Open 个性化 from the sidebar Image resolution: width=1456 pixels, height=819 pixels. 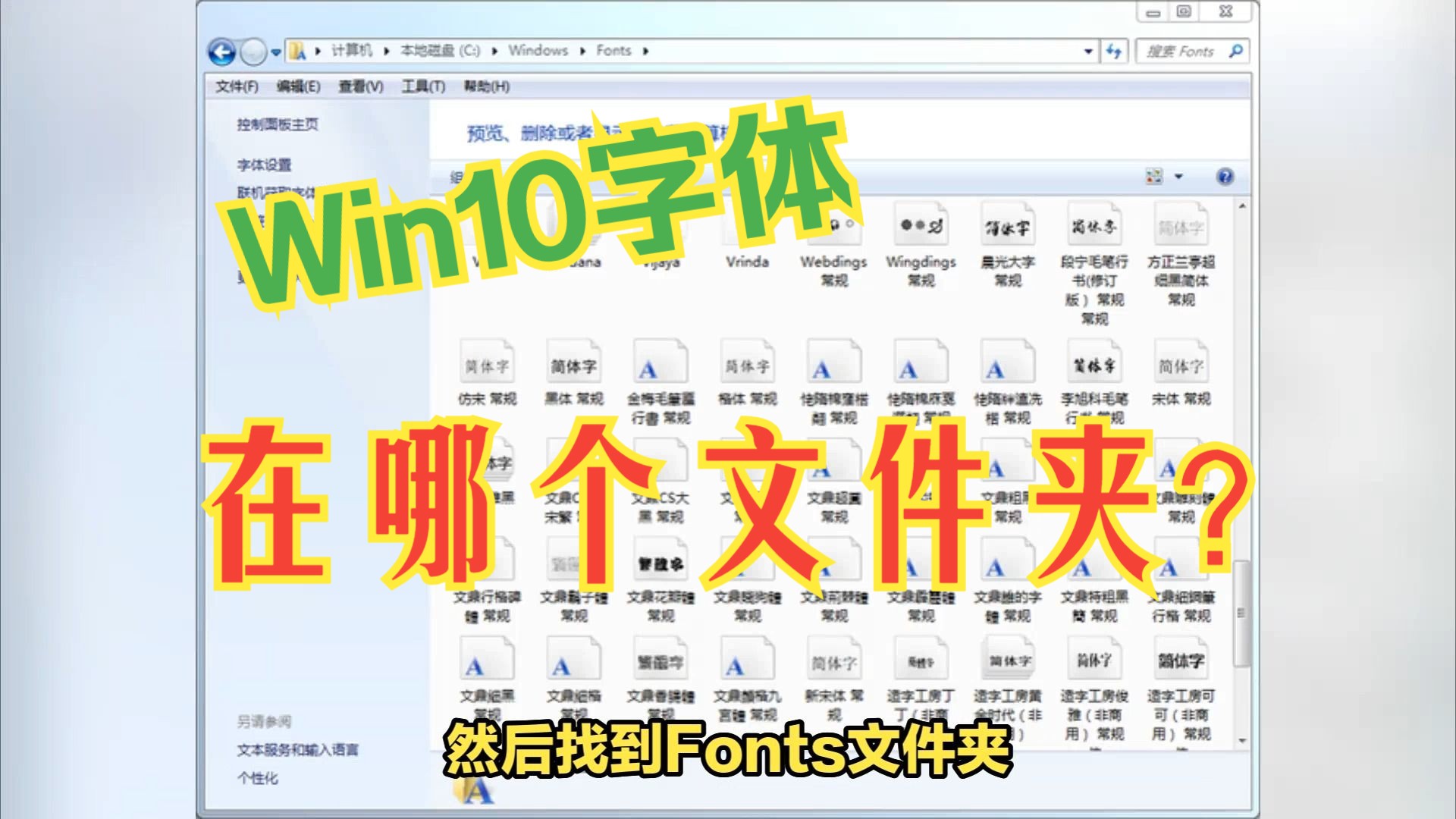point(259,777)
